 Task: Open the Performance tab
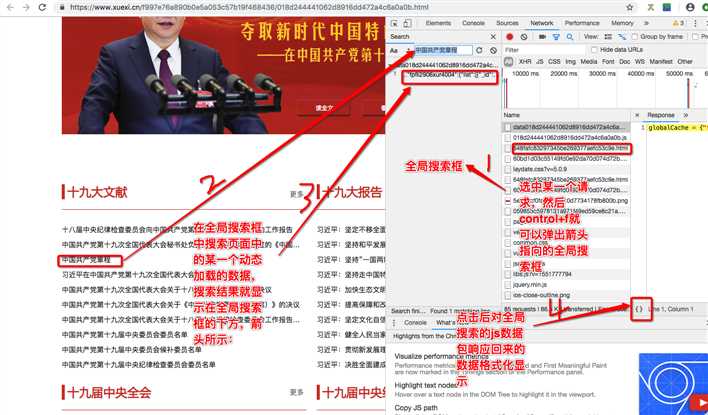[582, 22]
